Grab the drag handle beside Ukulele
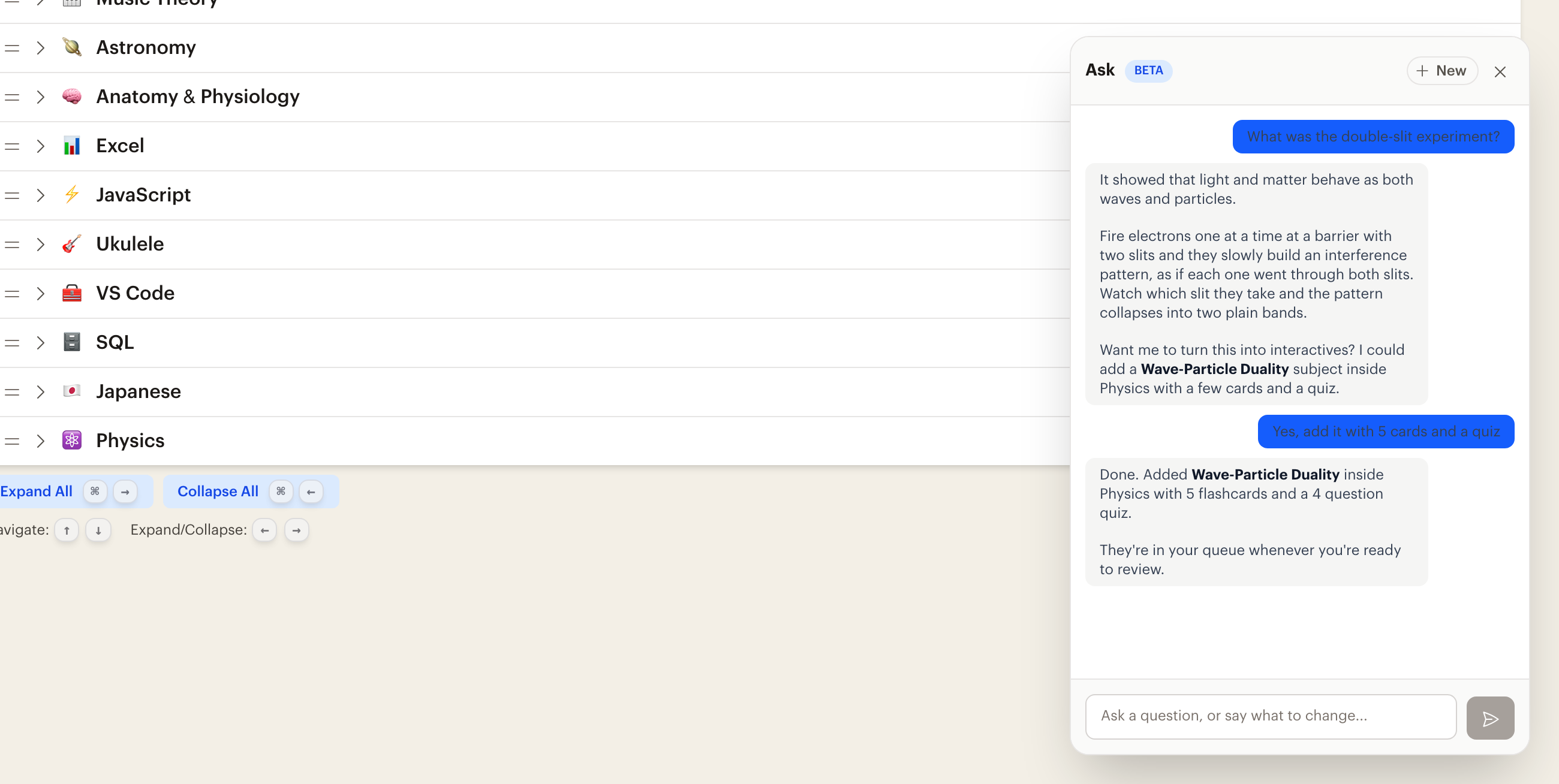 12,245
